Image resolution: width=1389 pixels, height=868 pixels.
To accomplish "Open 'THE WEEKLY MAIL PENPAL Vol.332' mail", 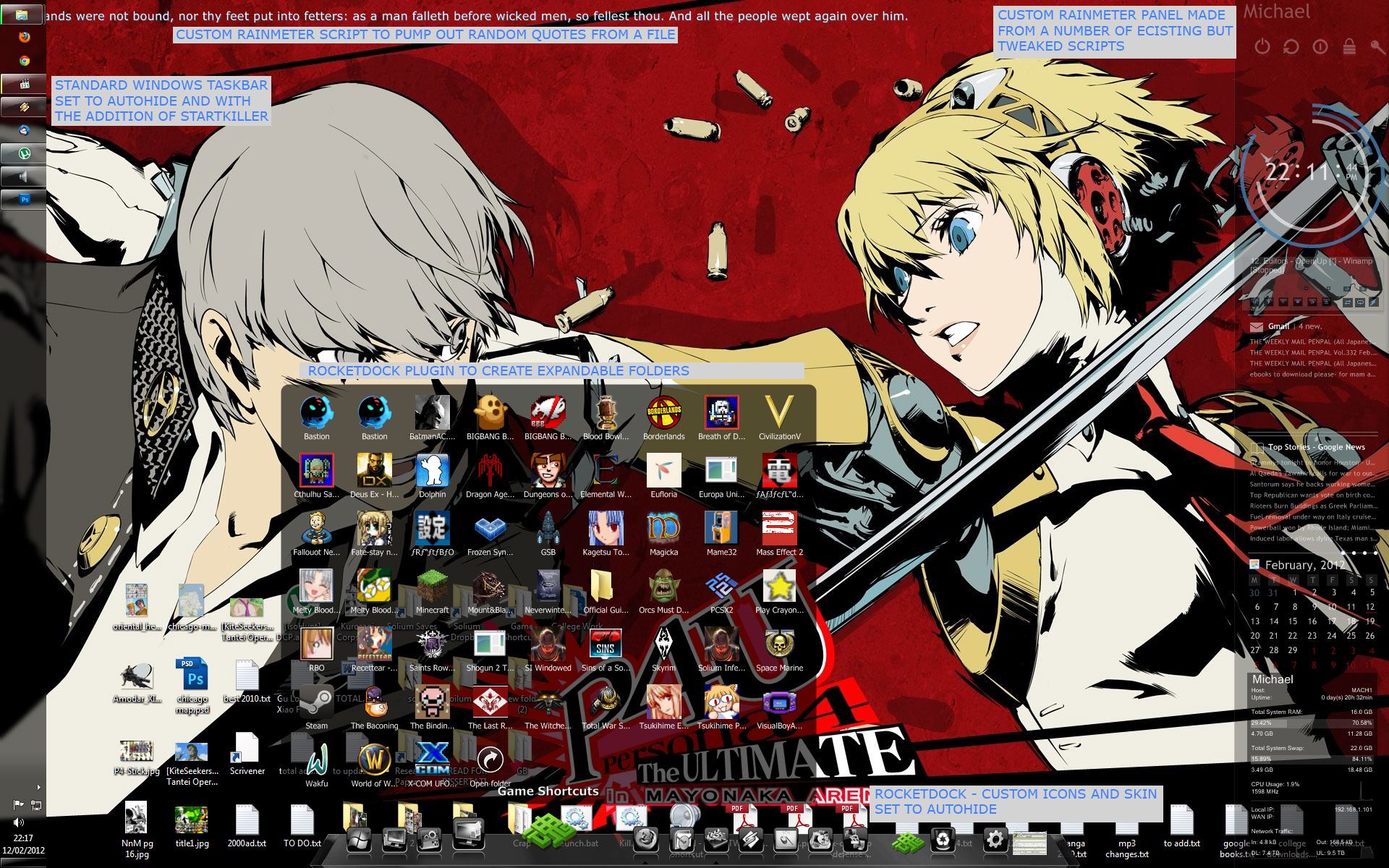I will click(x=1312, y=353).
